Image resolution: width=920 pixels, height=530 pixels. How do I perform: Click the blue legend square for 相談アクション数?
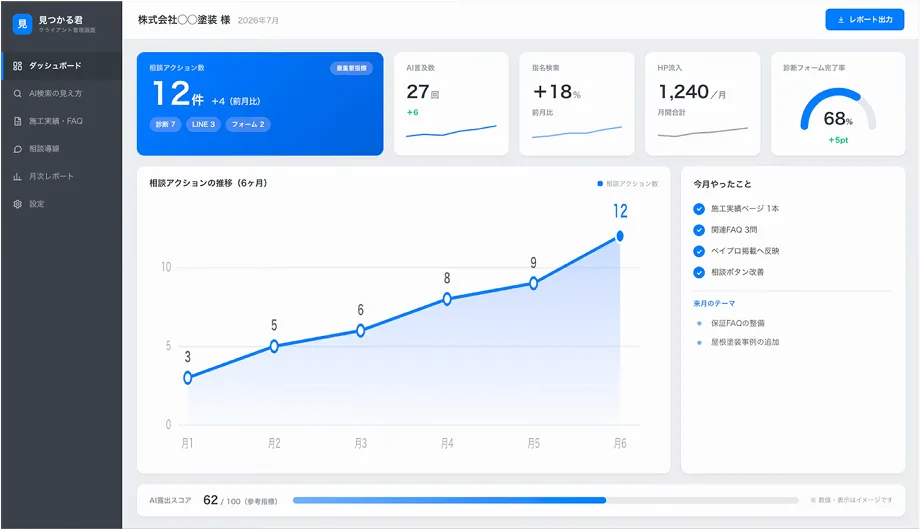pos(600,184)
